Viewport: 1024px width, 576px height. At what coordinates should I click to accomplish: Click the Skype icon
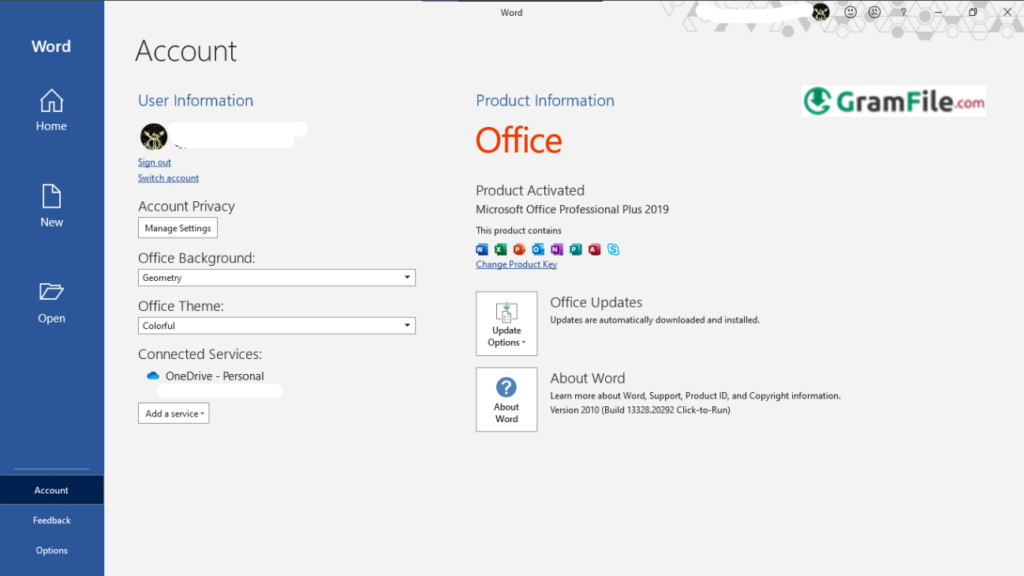(x=613, y=249)
